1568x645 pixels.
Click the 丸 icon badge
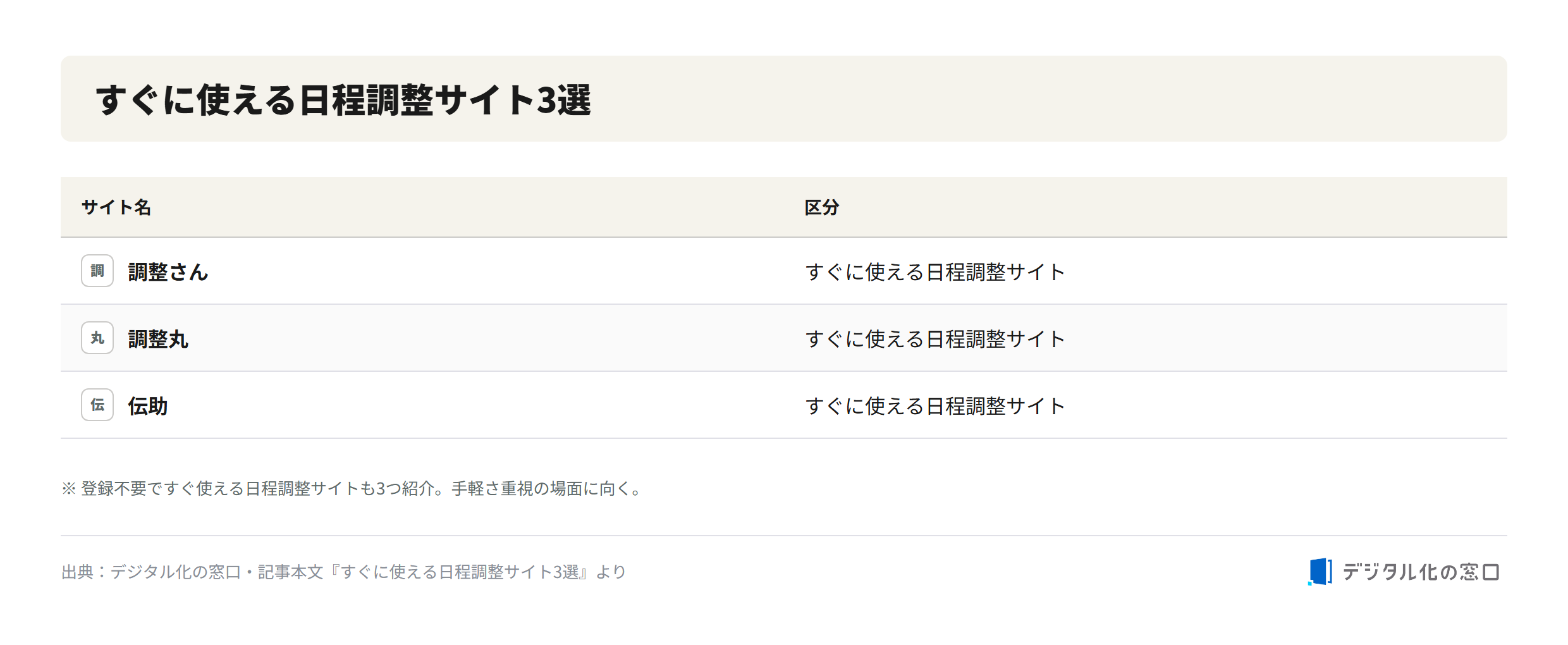pyautogui.click(x=97, y=338)
